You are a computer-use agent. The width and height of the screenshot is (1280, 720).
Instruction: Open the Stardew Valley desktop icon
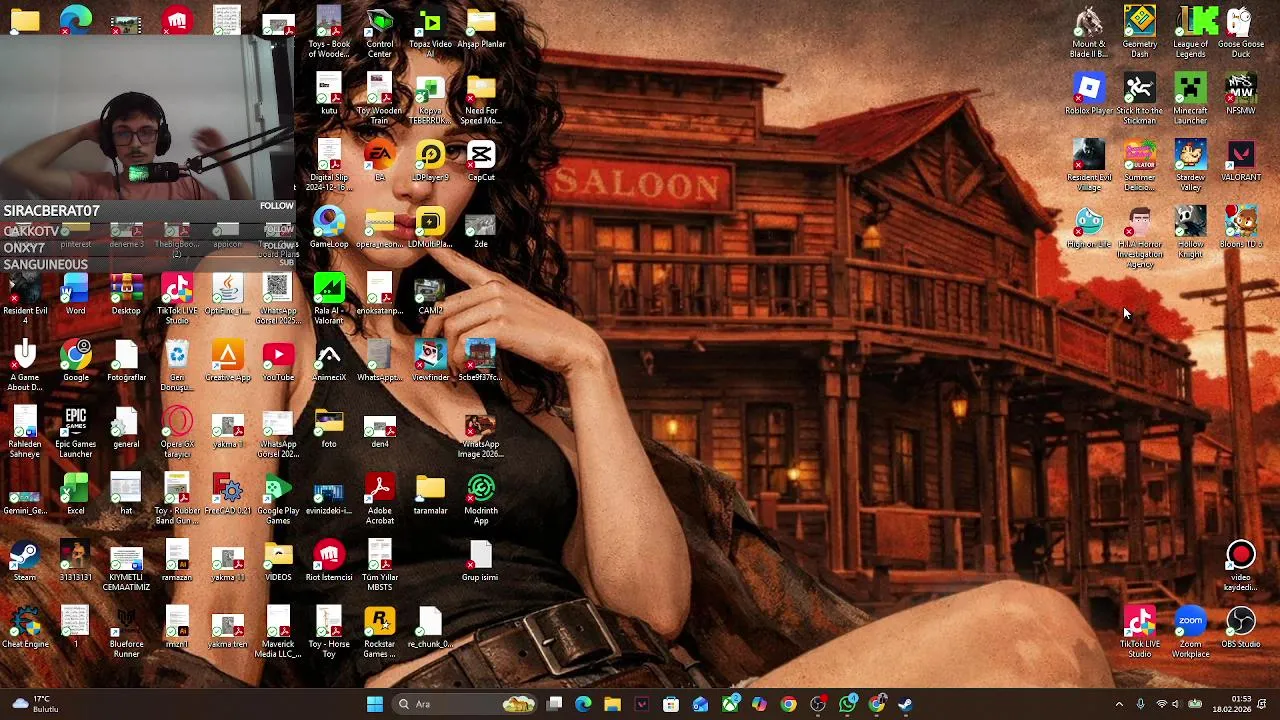(x=1190, y=165)
